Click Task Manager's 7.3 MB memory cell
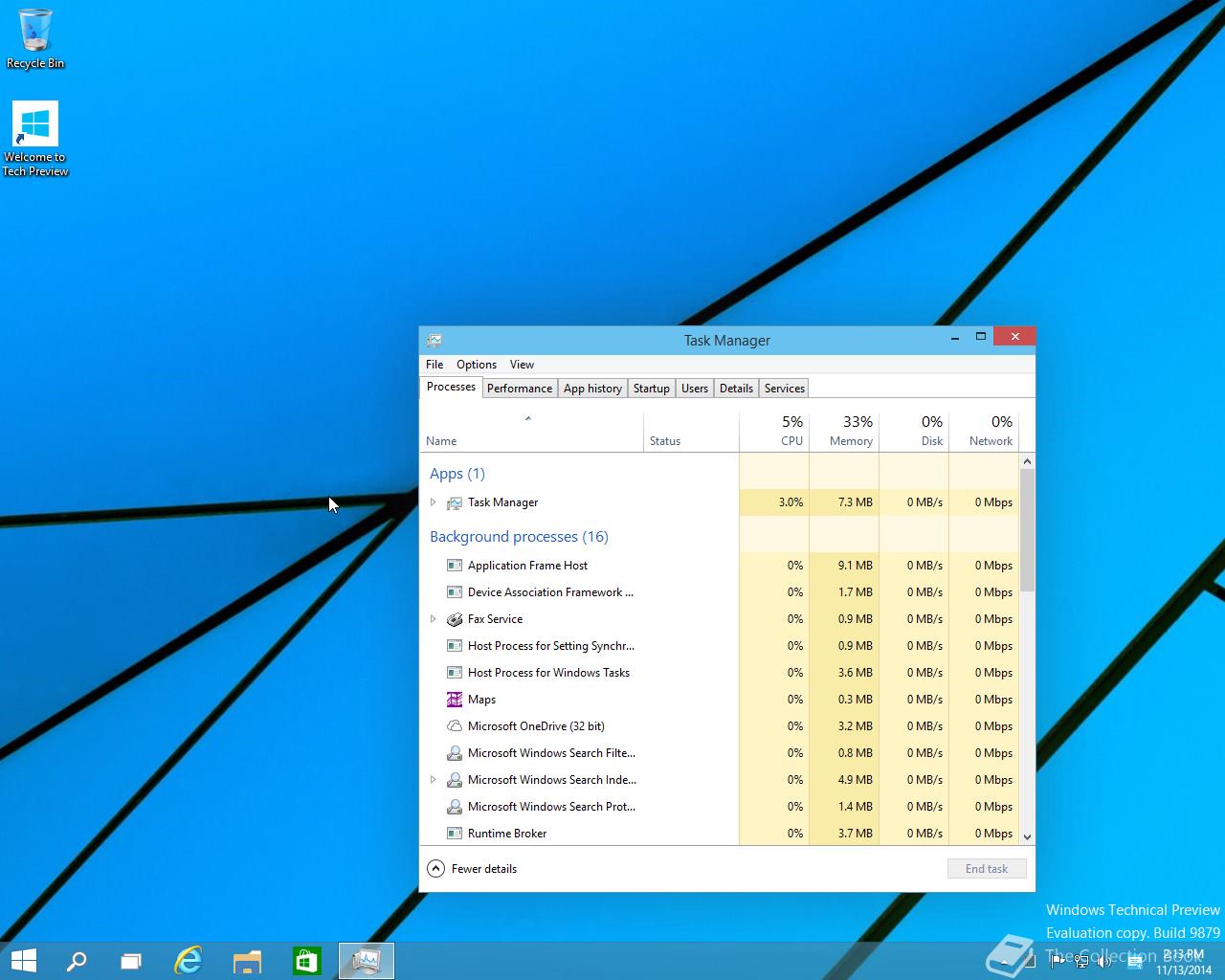The height and width of the screenshot is (980, 1225). tap(844, 502)
